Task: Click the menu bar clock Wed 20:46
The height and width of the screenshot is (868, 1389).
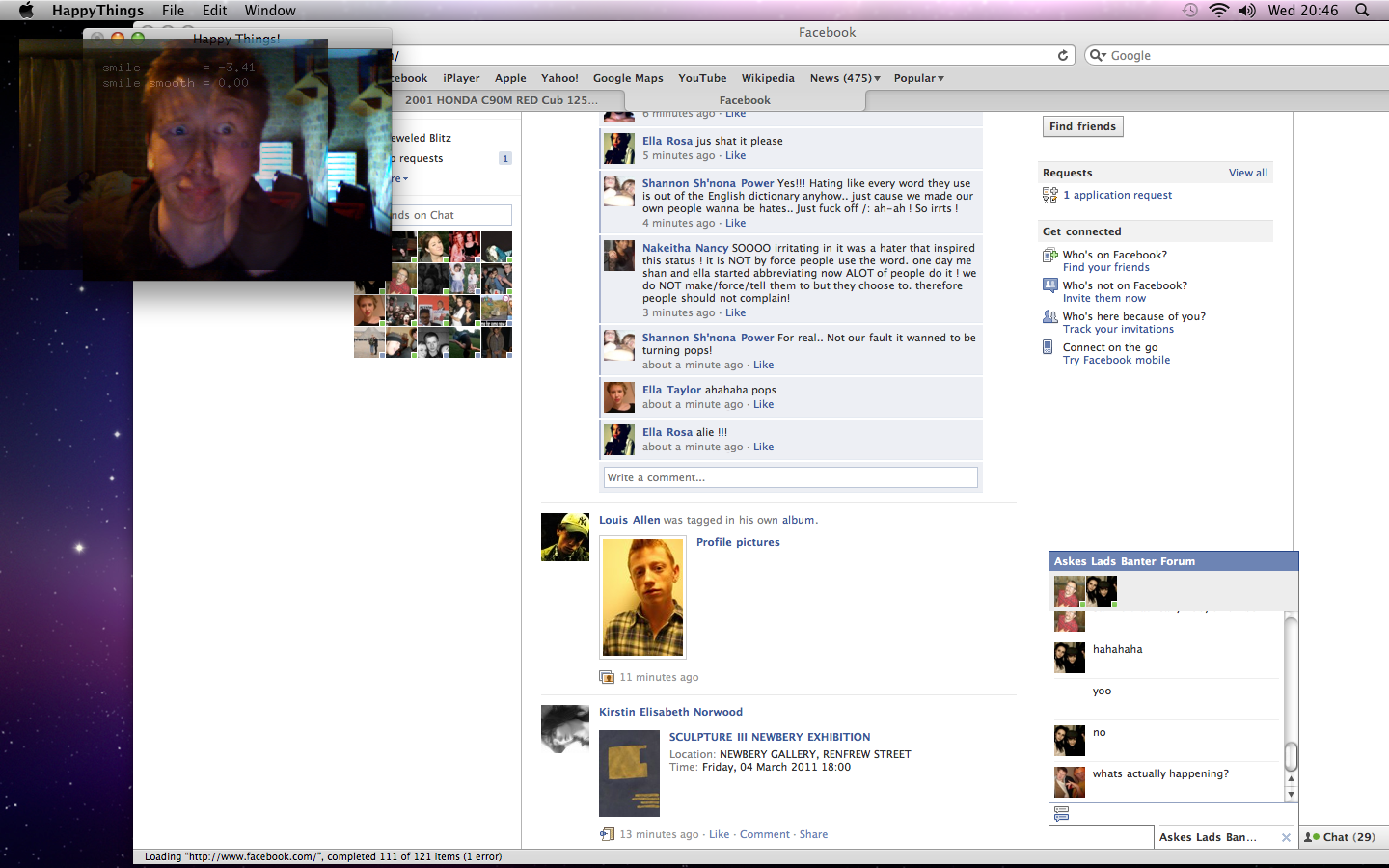Action: tap(1303, 10)
